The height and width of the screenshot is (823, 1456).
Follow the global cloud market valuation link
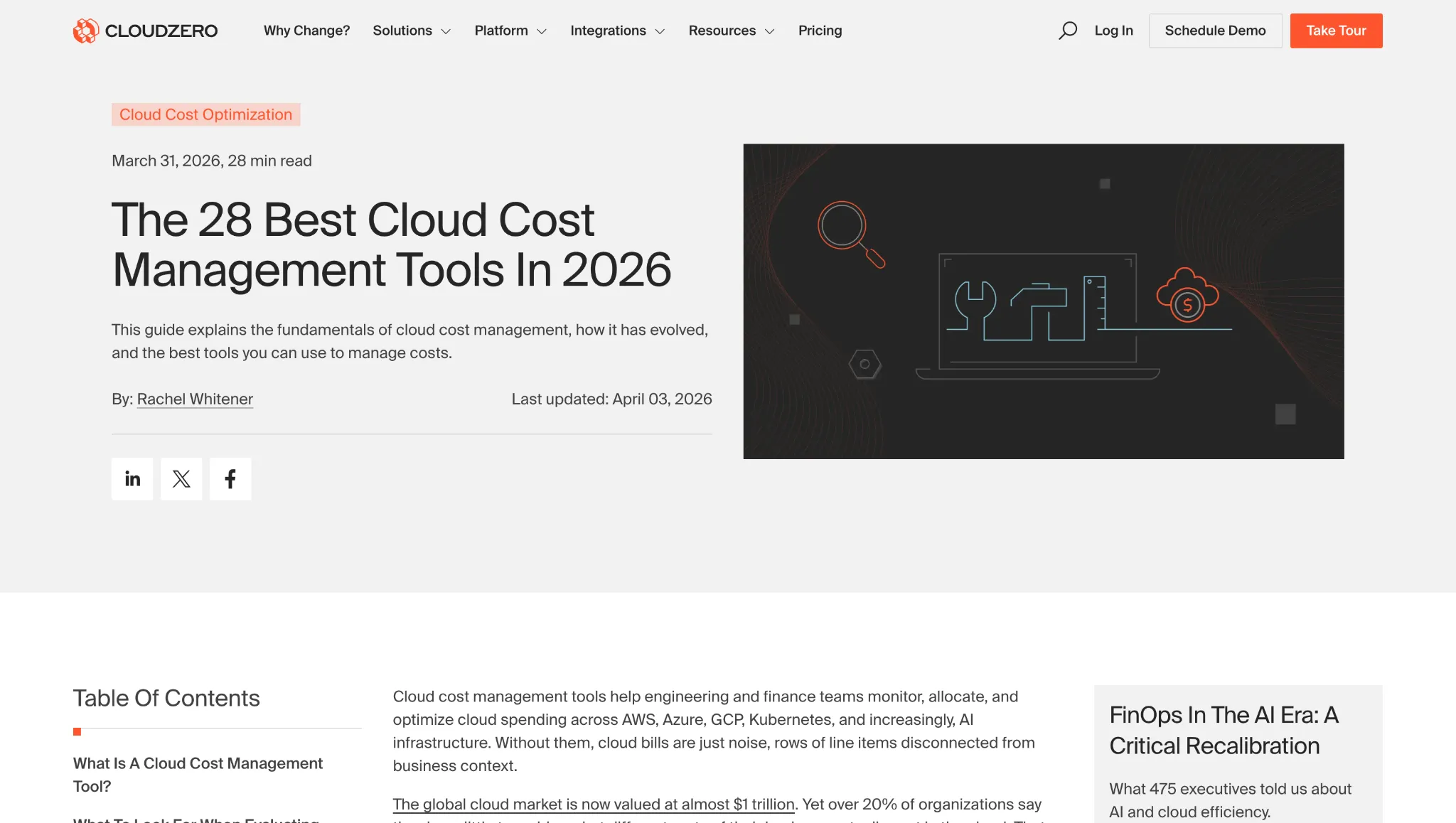593,804
